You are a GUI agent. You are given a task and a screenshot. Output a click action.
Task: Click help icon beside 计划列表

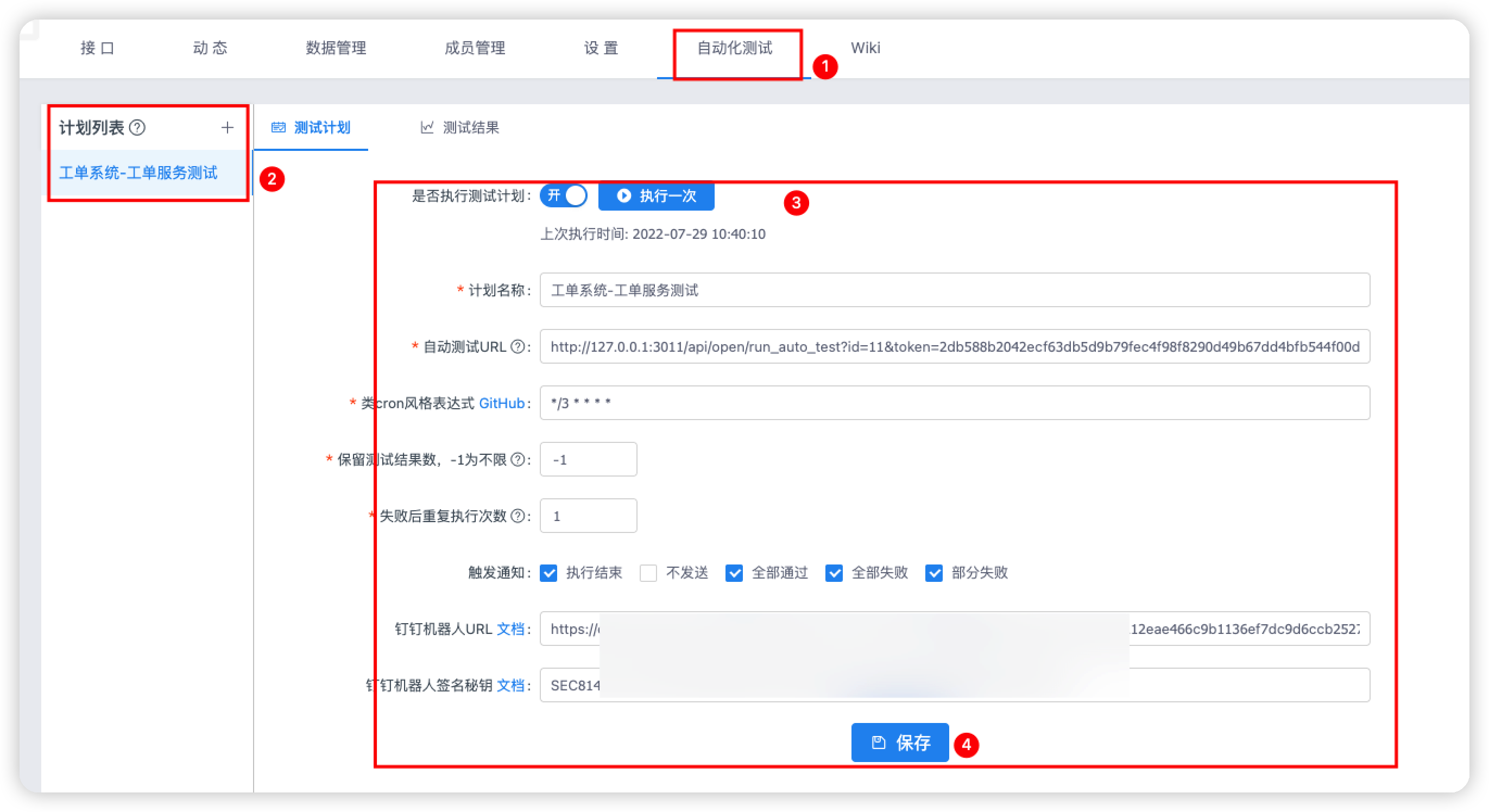point(137,128)
